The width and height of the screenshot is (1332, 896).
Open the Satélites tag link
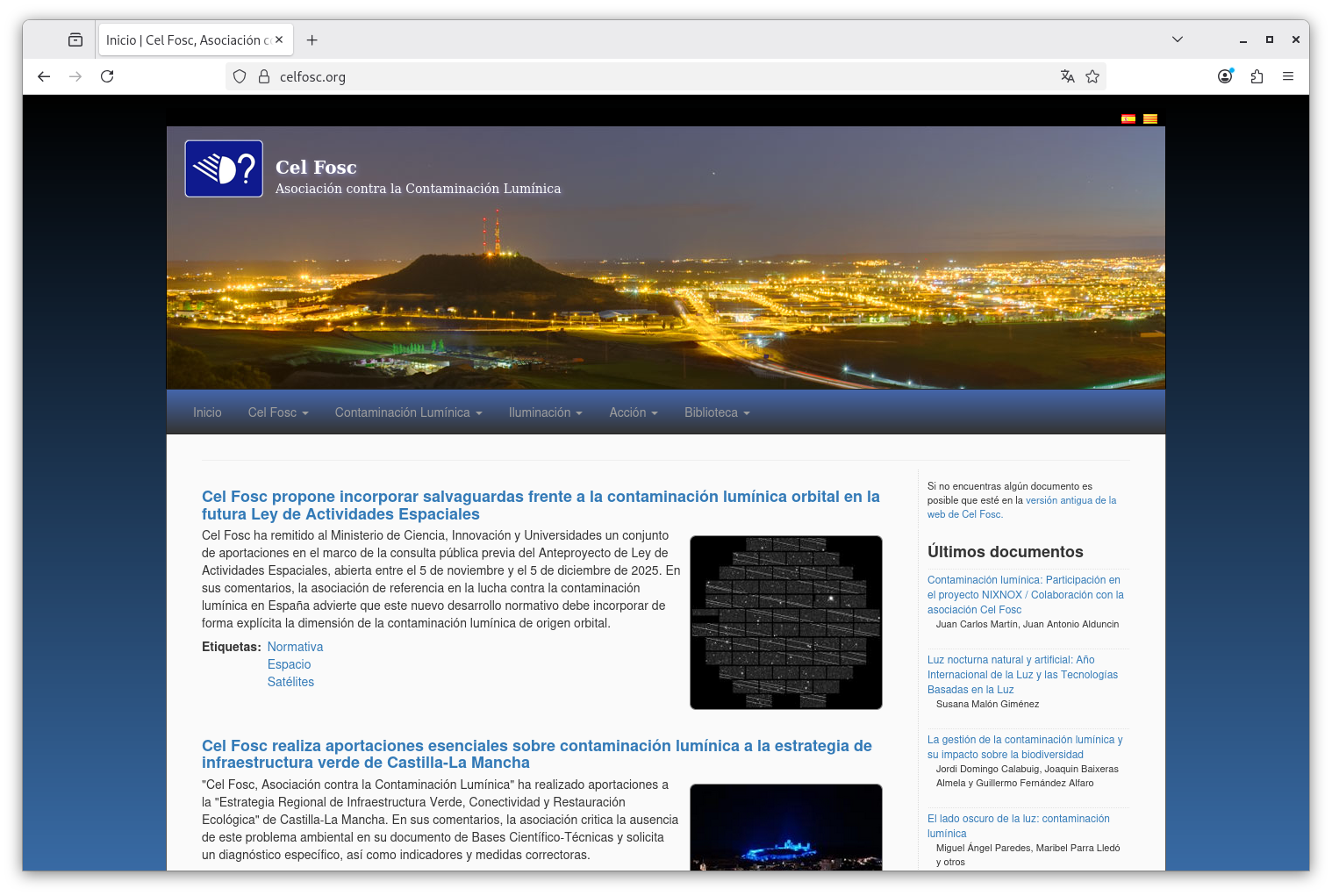[290, 682]
